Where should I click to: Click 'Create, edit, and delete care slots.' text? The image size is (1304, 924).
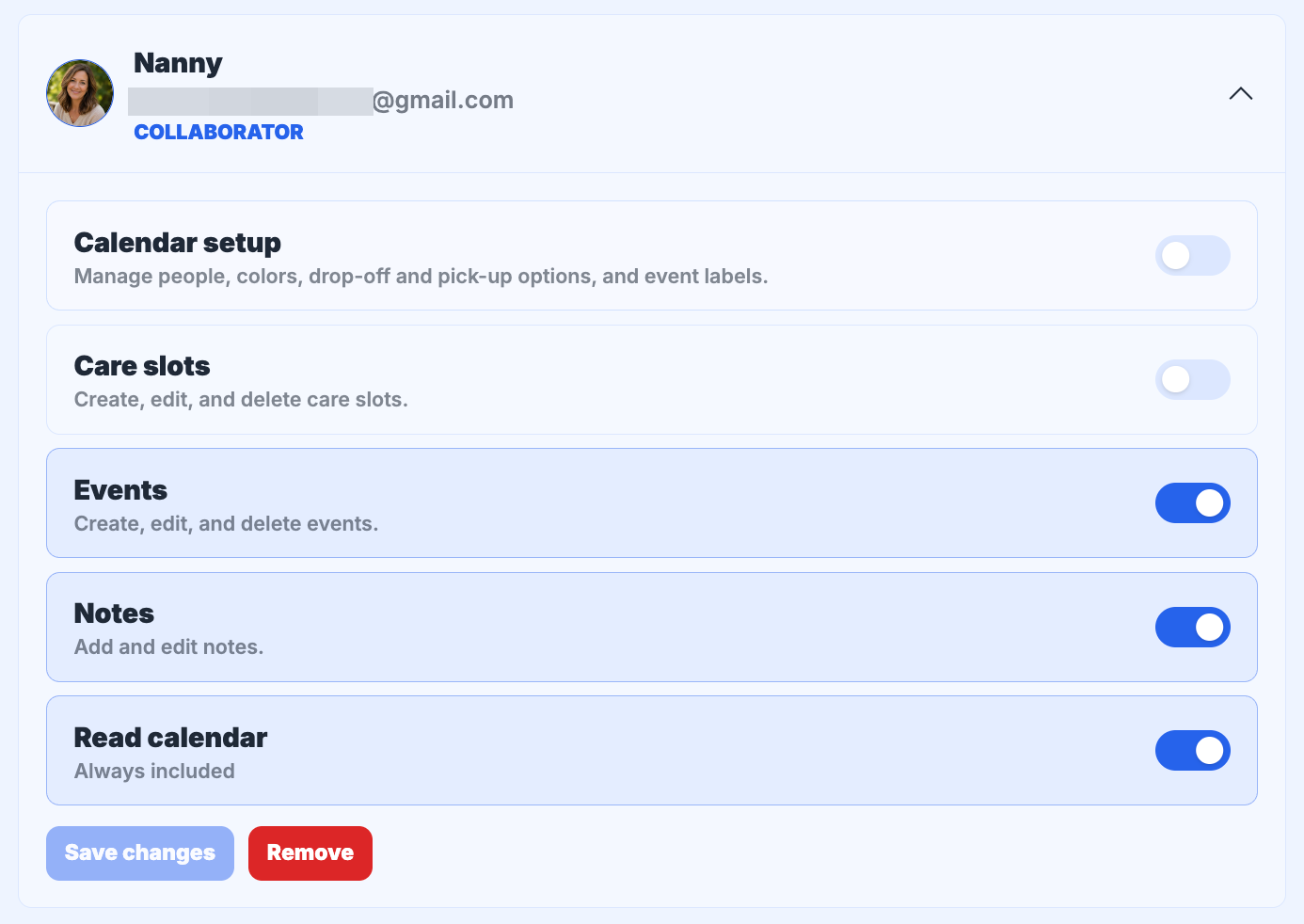coord(241,400)
